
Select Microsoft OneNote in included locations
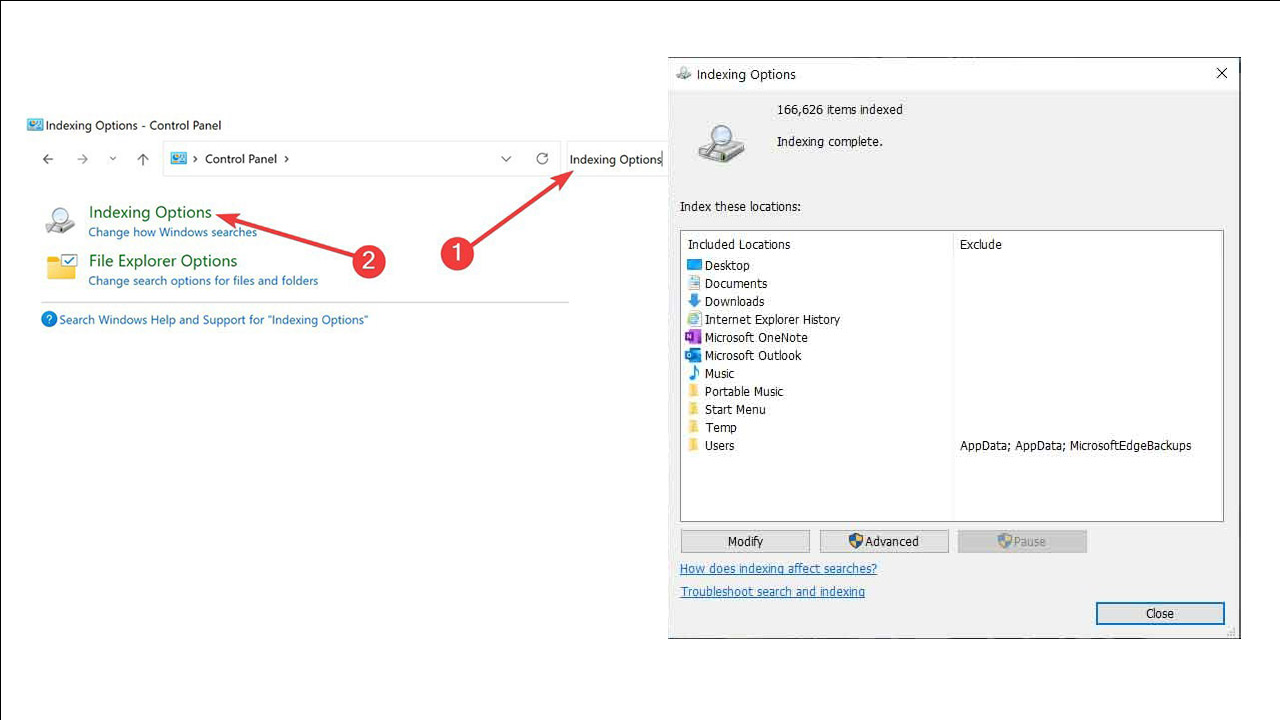coord(755,338)
